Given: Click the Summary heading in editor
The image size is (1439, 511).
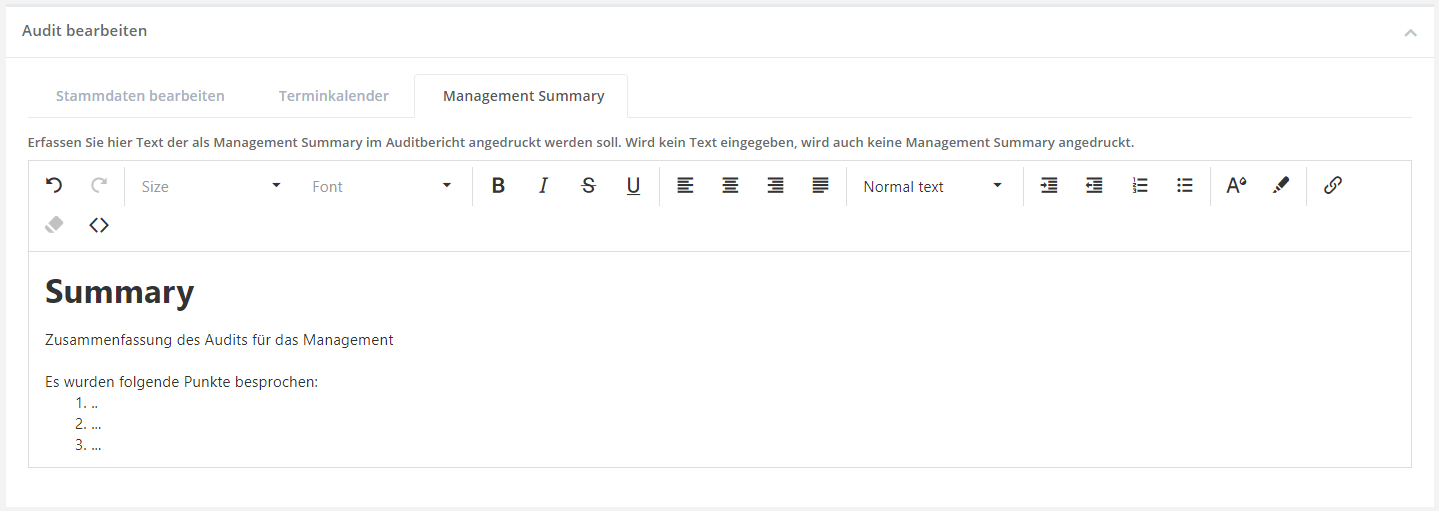Looking at the screenshot, I should coord(120,292).
